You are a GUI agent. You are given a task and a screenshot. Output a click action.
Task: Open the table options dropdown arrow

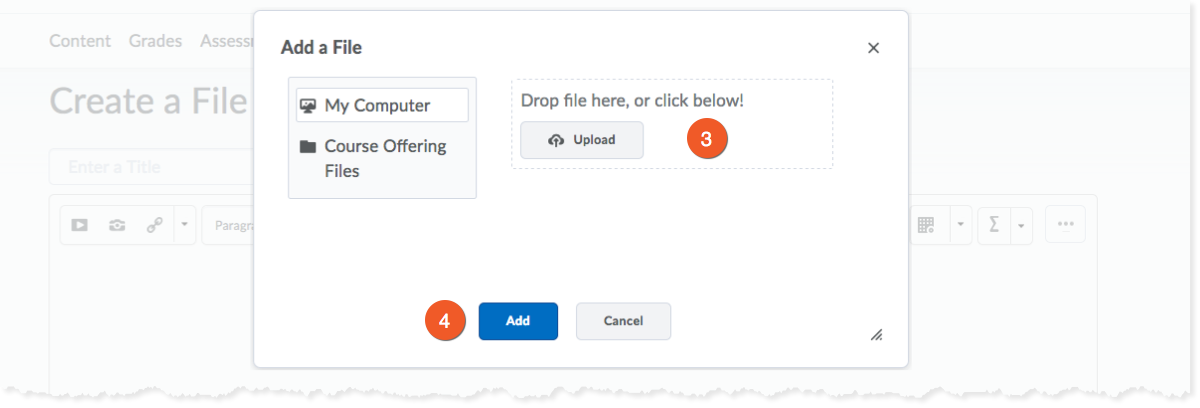tap(958, 226)
